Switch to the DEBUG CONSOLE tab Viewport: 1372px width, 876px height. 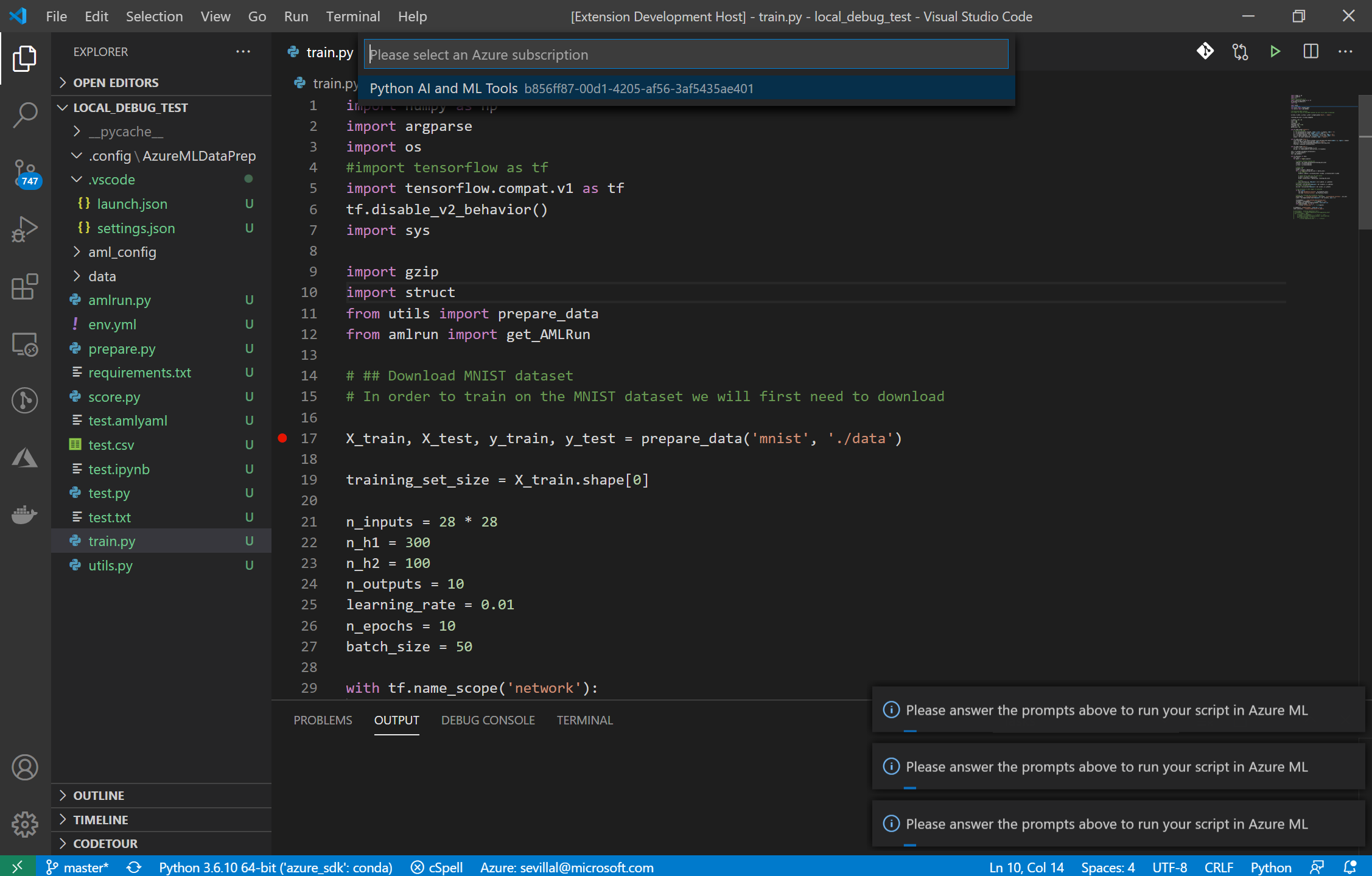[488, 720]
